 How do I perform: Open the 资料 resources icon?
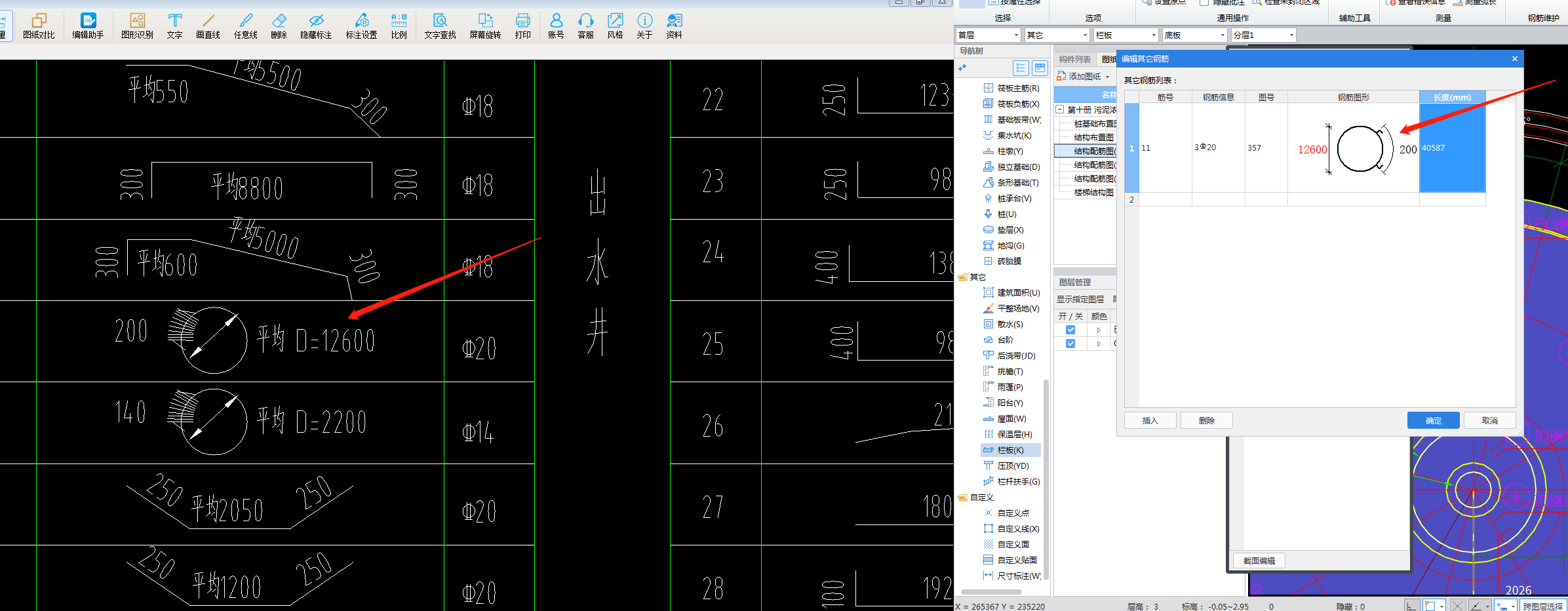[674, 26]
